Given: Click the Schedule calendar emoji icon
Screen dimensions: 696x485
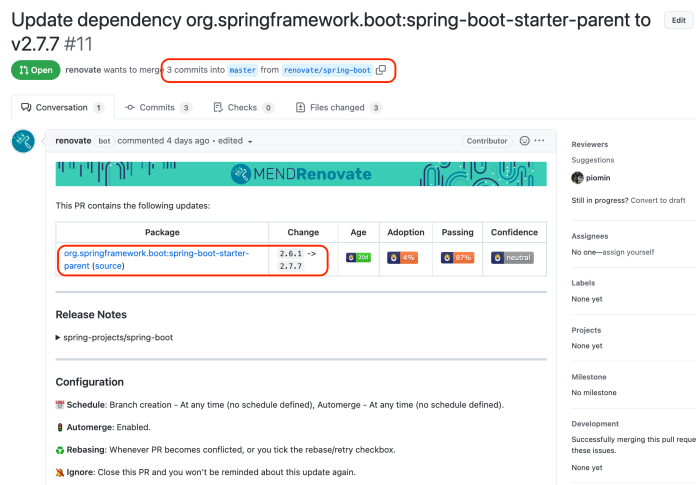Looking at the screenshot, I should tap(60, 405).
